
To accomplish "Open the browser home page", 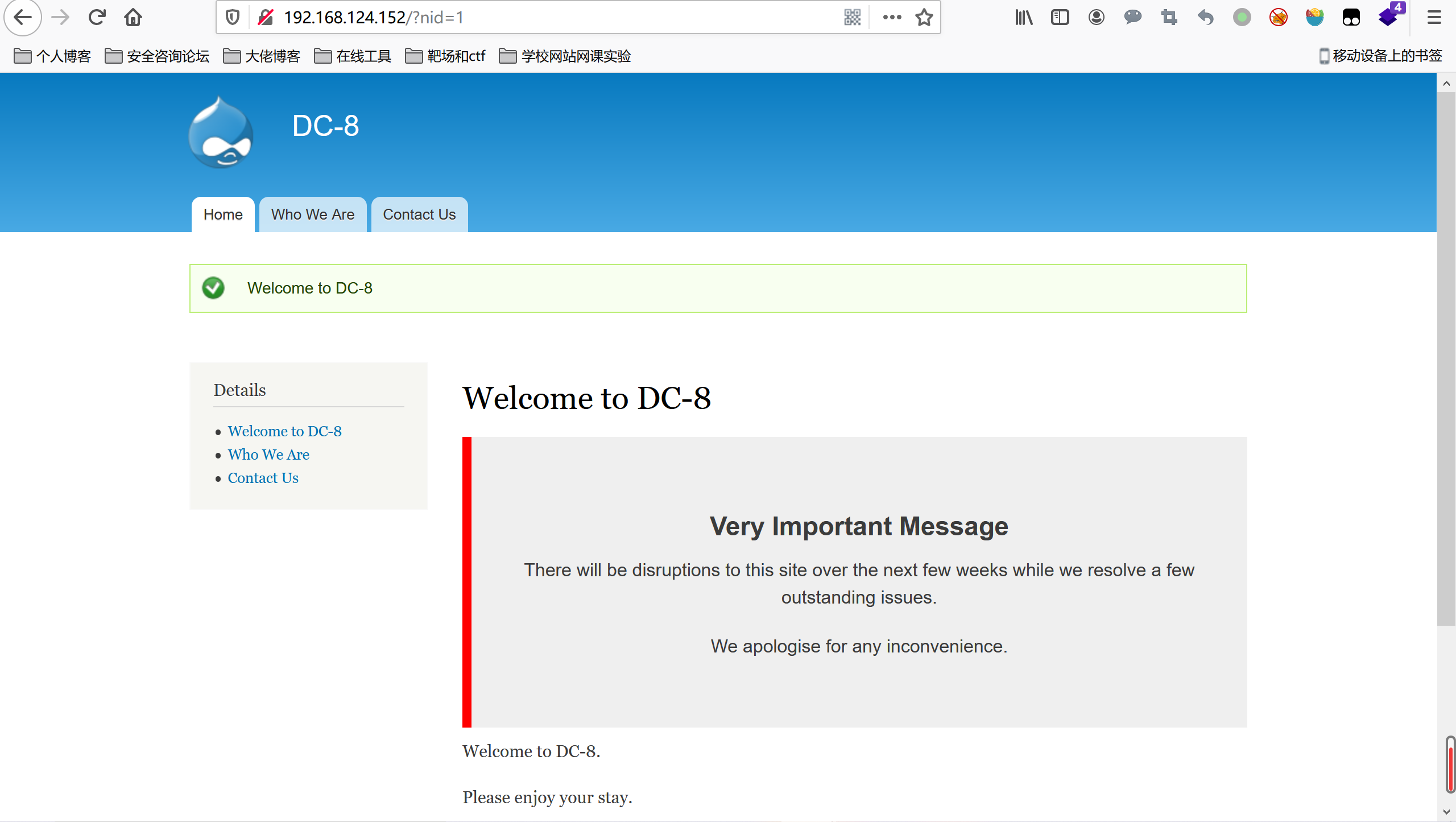I will 133,18.
